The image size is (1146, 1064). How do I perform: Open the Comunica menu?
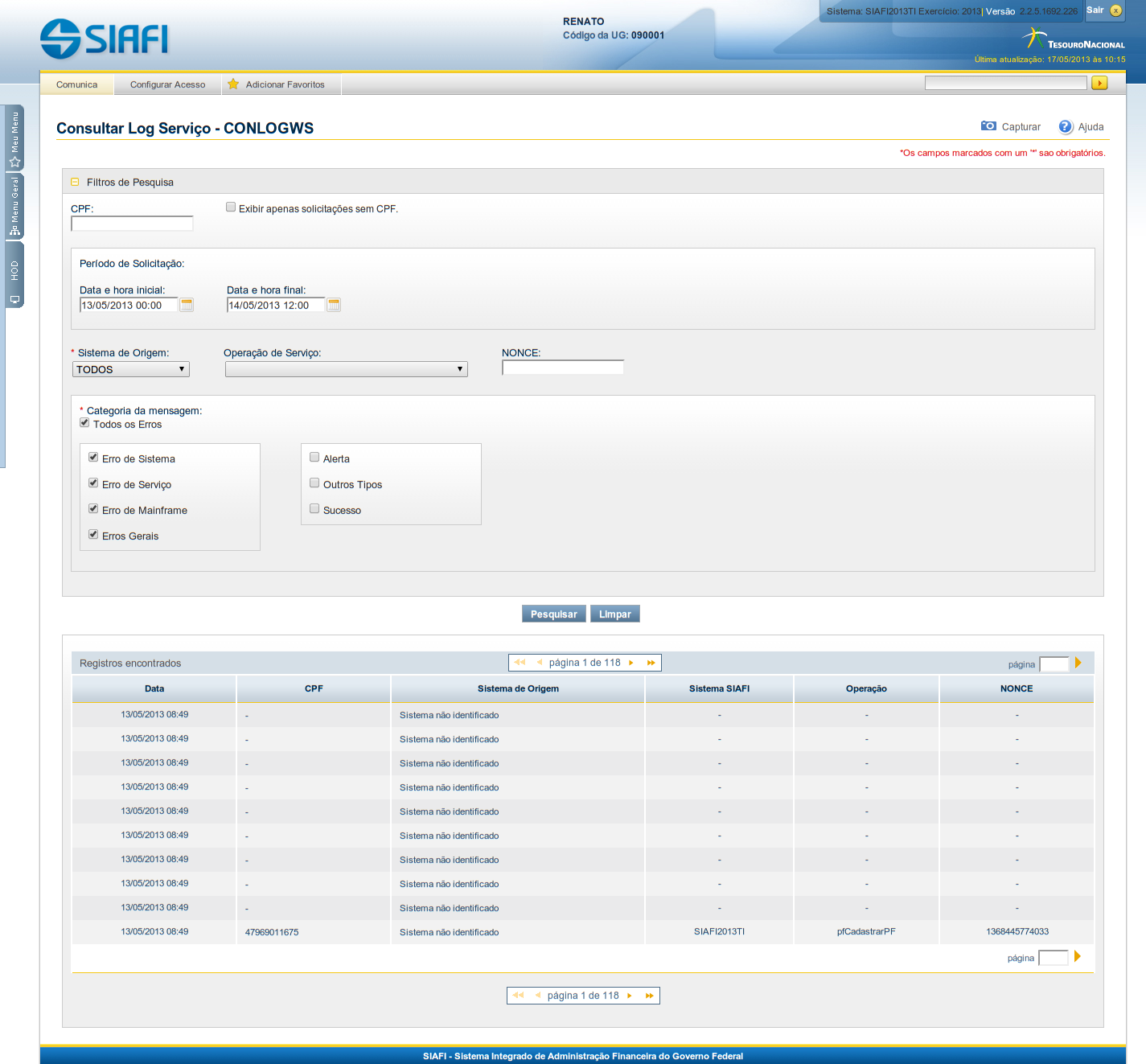76,84
